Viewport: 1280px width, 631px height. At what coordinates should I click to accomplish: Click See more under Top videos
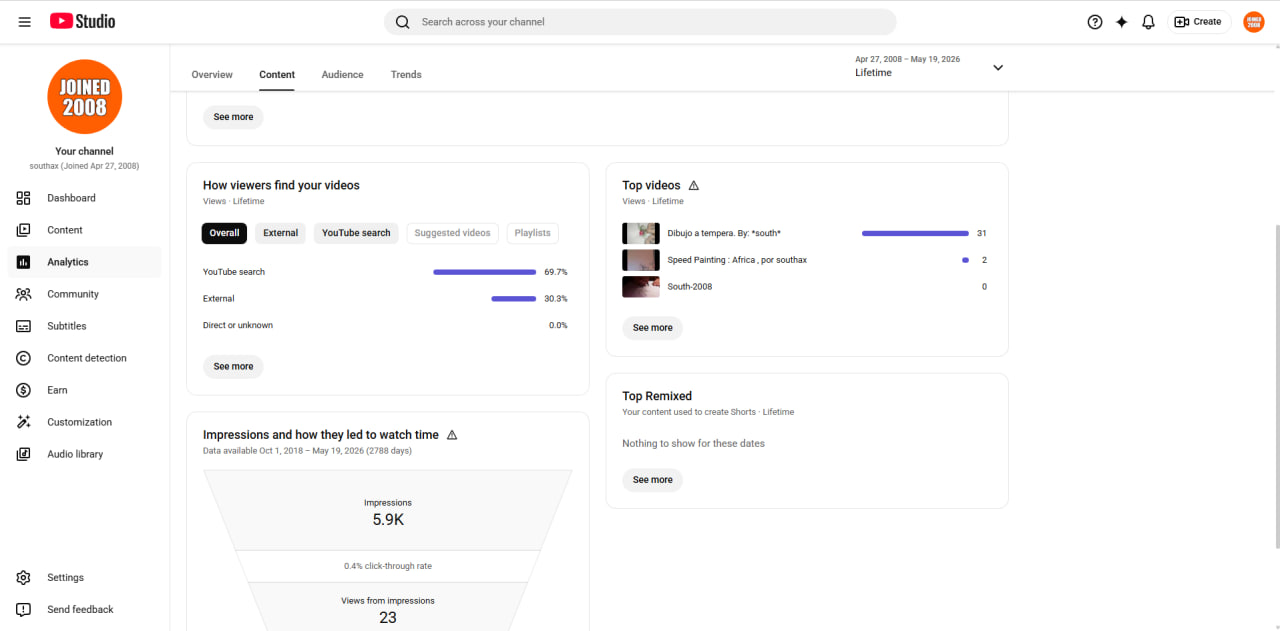[x=652, y=328]
